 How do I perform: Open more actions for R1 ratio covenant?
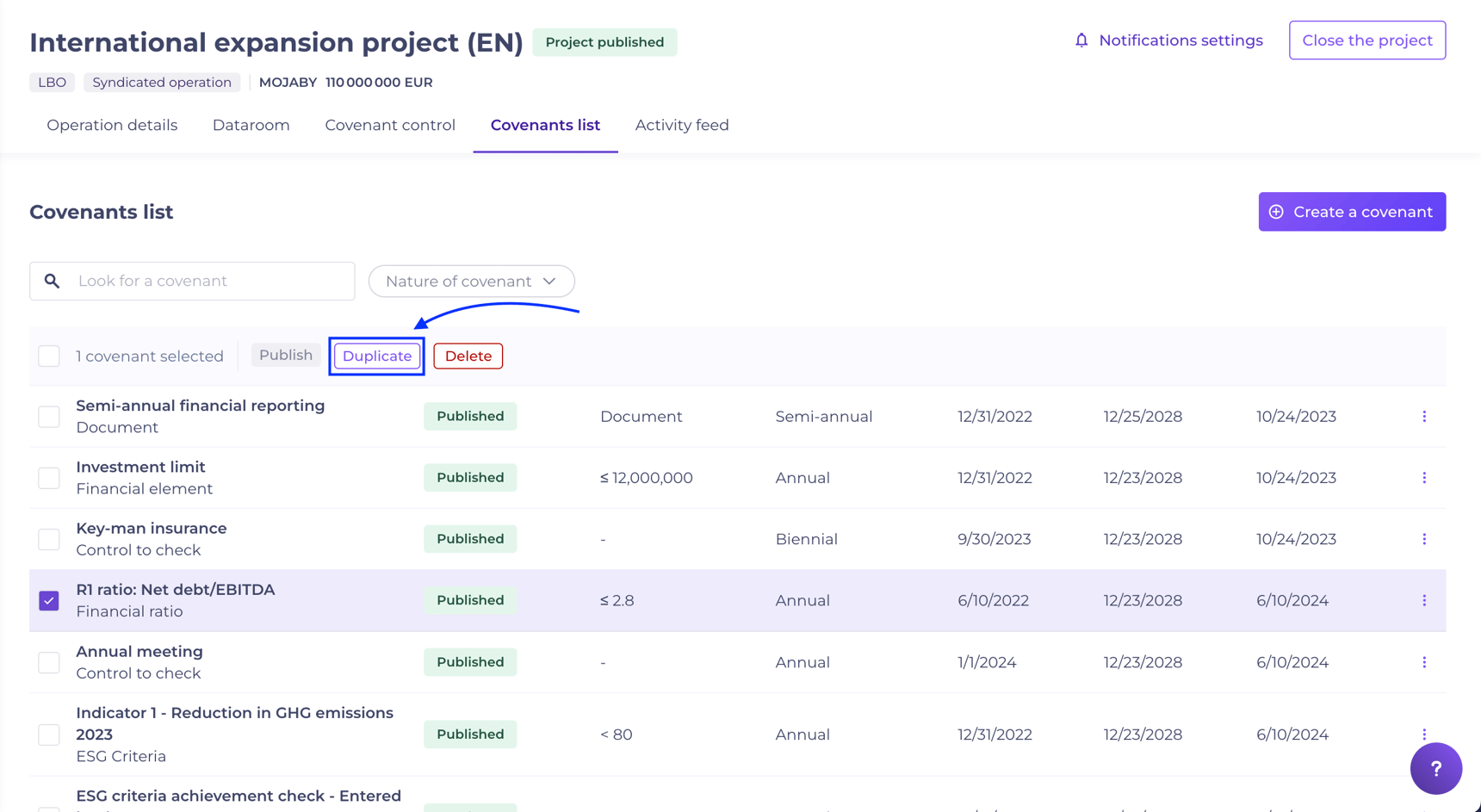pos(1424,600)
